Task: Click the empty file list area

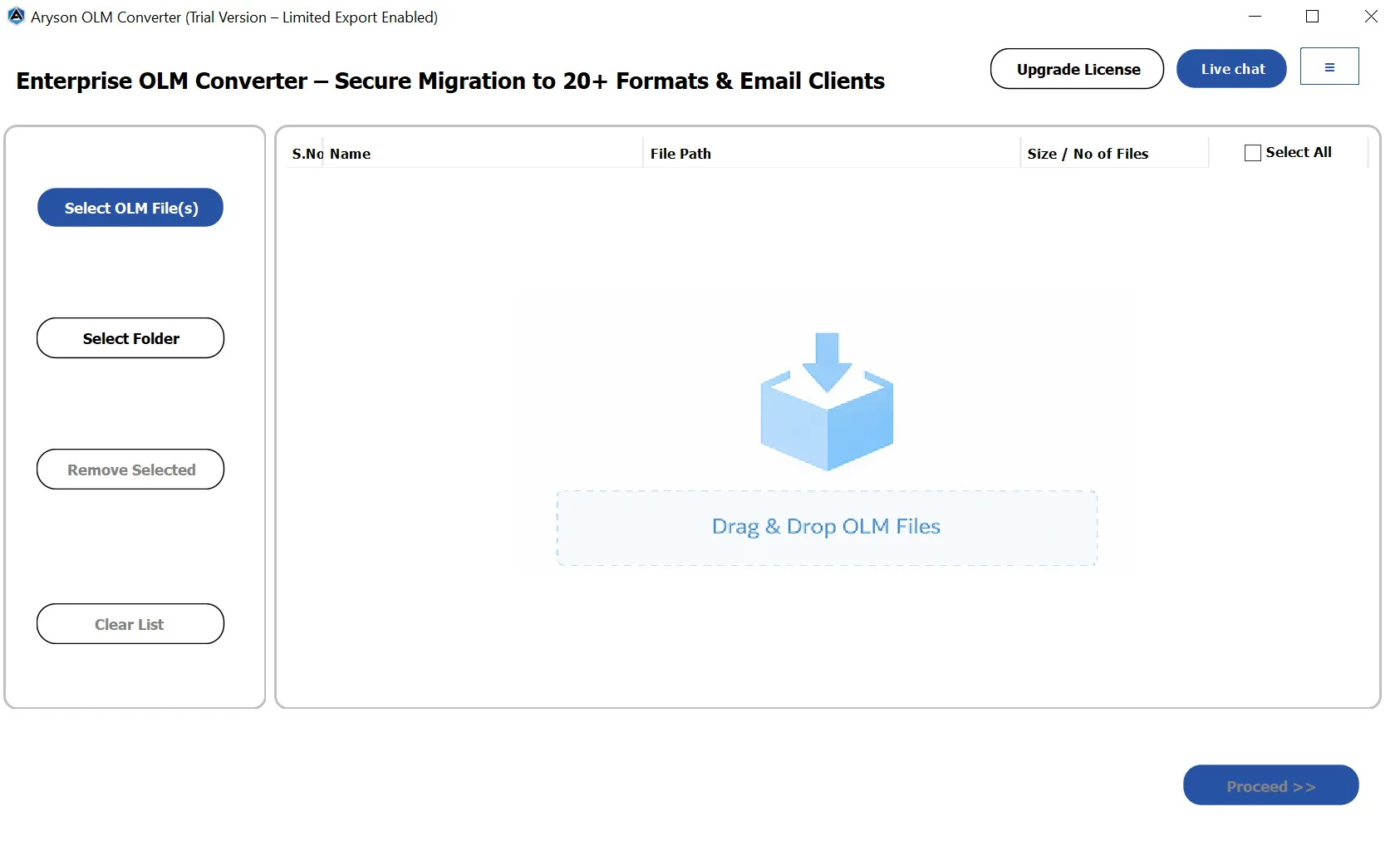Action: (499, 648)
